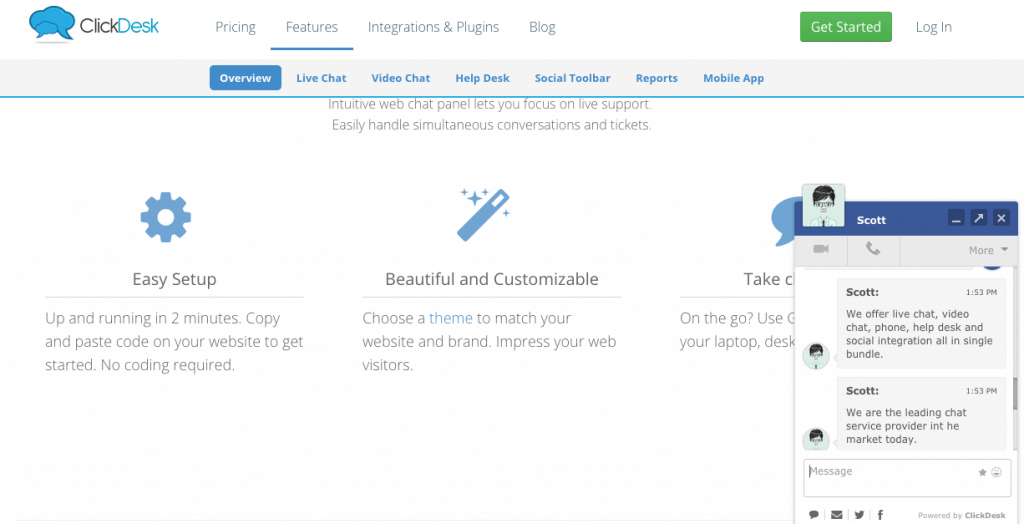
Task: Switch to the Live Chat tab
Action: point(321,78)
